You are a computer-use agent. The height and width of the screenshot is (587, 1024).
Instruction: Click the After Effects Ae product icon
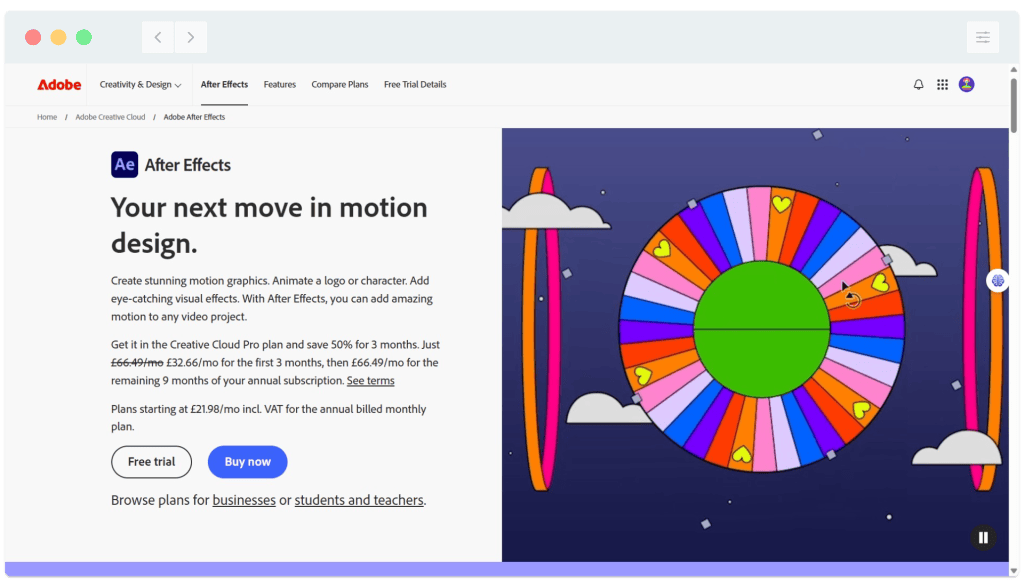pos(124,165)
